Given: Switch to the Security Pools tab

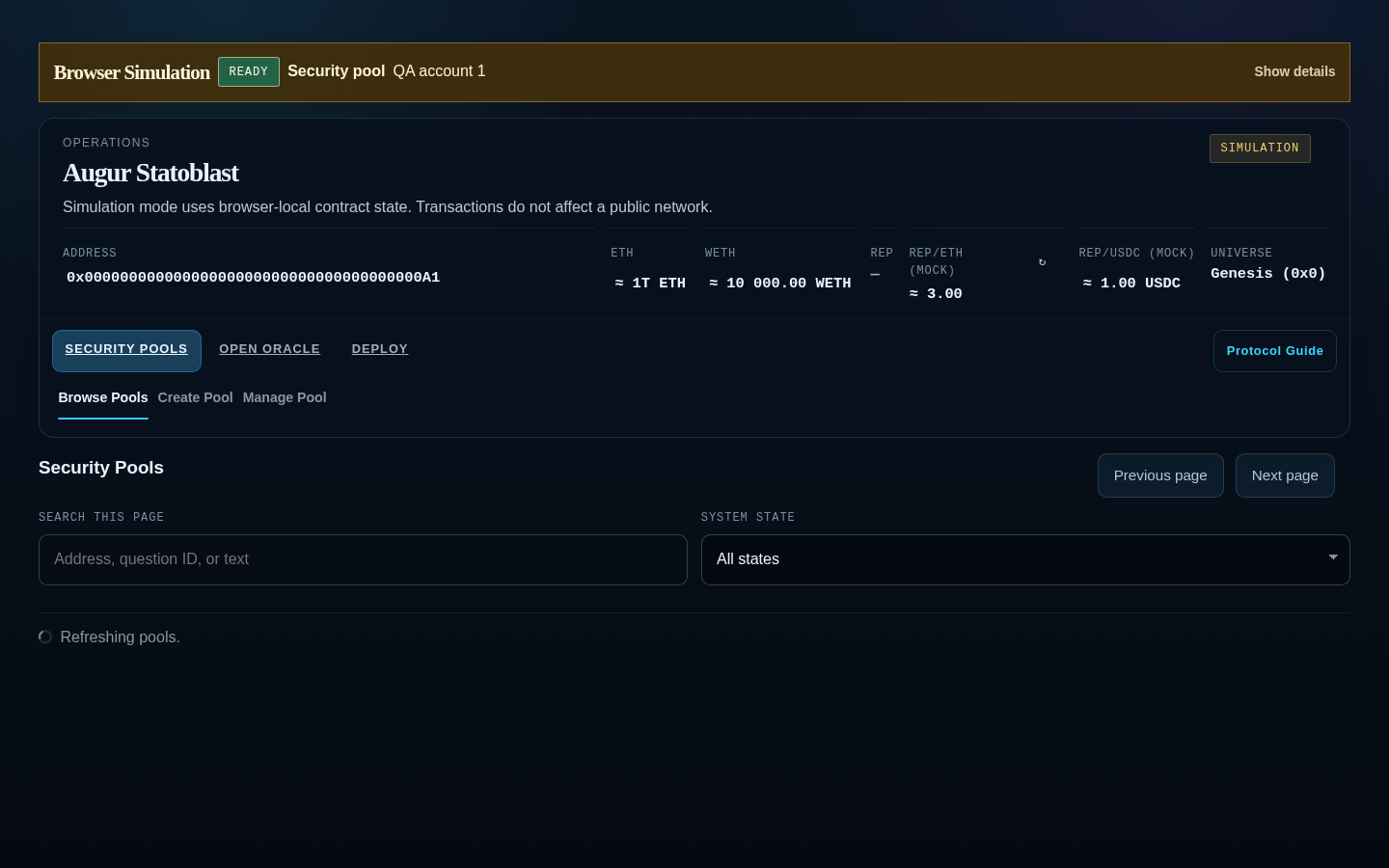Looking at the screenshot, I should click(x=126, y=350).
